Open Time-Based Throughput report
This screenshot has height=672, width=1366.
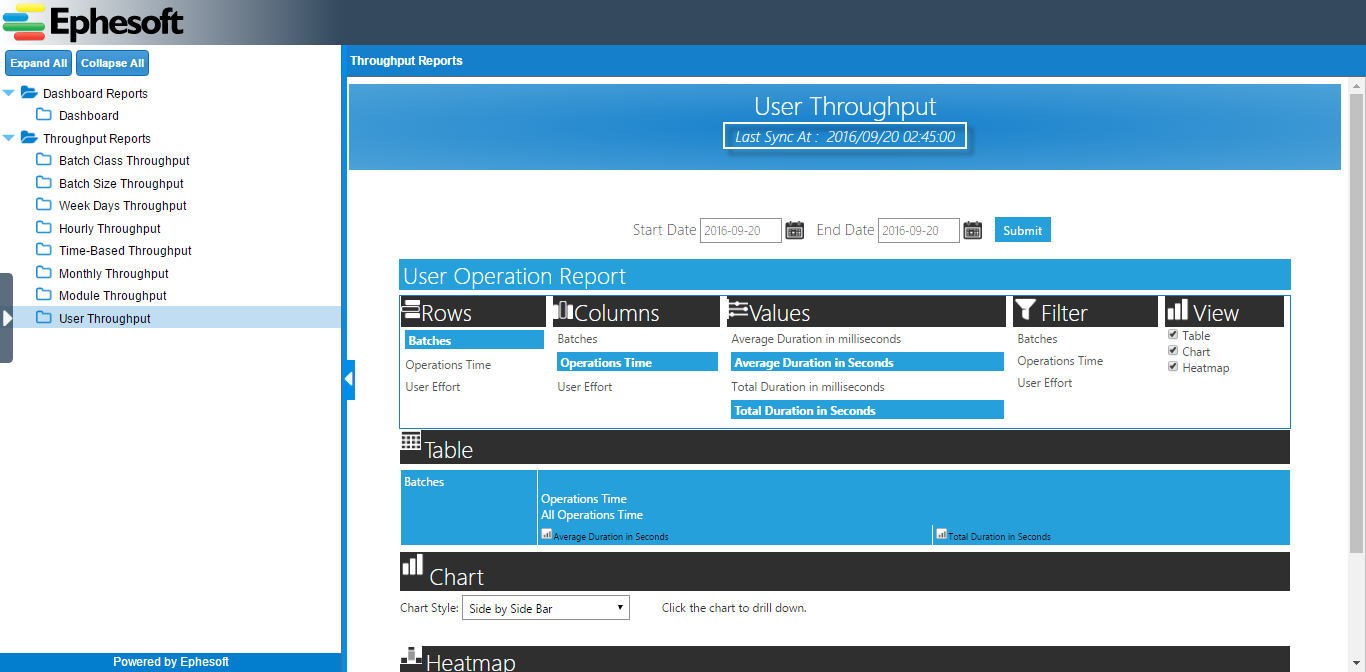click(125, 250)
